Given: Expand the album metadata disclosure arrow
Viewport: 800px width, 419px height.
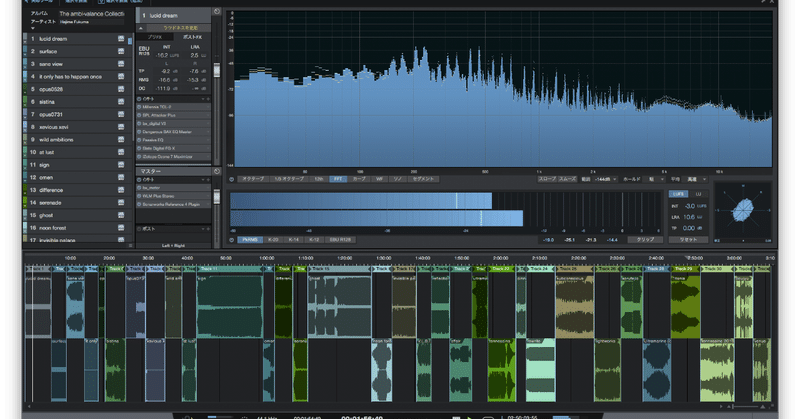Looking at the screenshot, I should click(33, 29).
